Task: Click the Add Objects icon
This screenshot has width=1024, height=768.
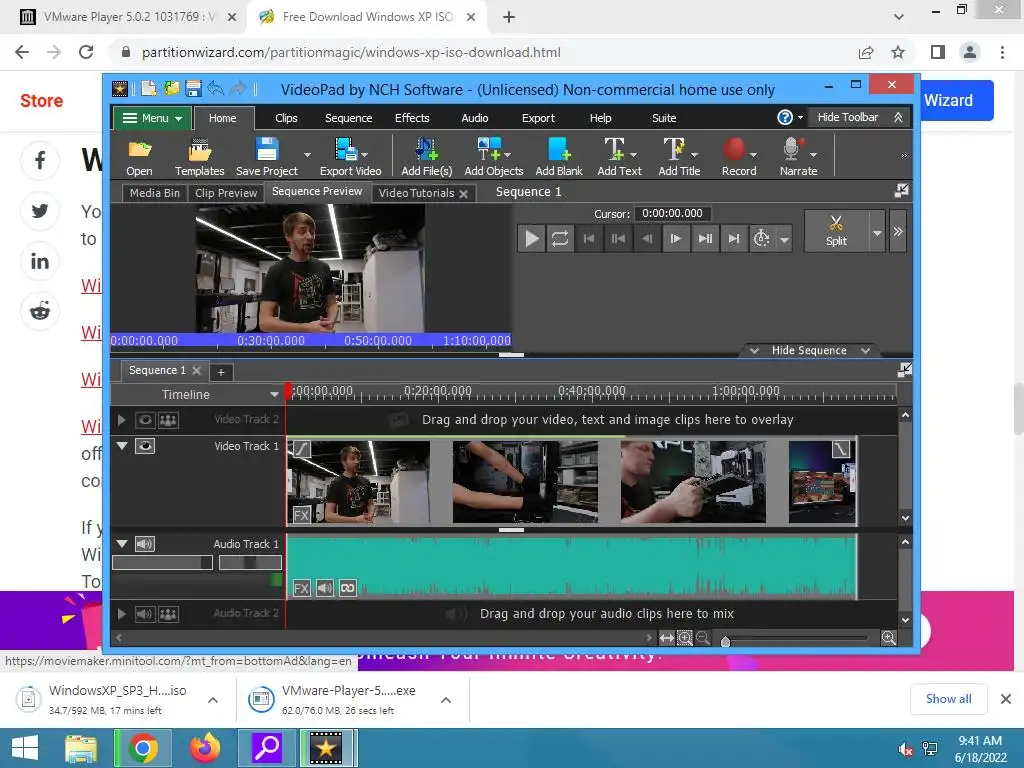Action: [493, 157]
